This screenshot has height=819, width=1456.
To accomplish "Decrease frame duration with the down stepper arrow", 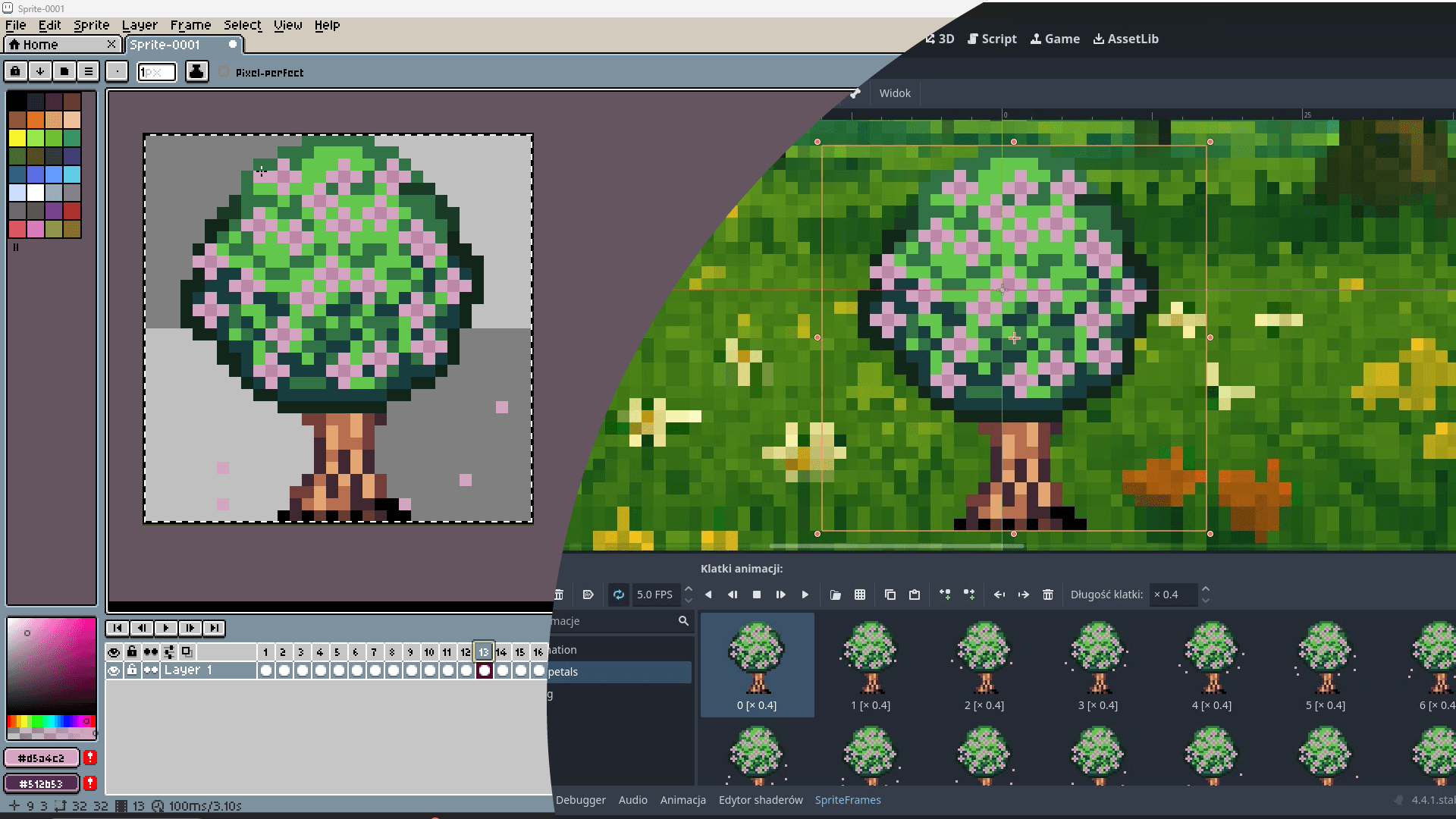I will point(1206,601).
